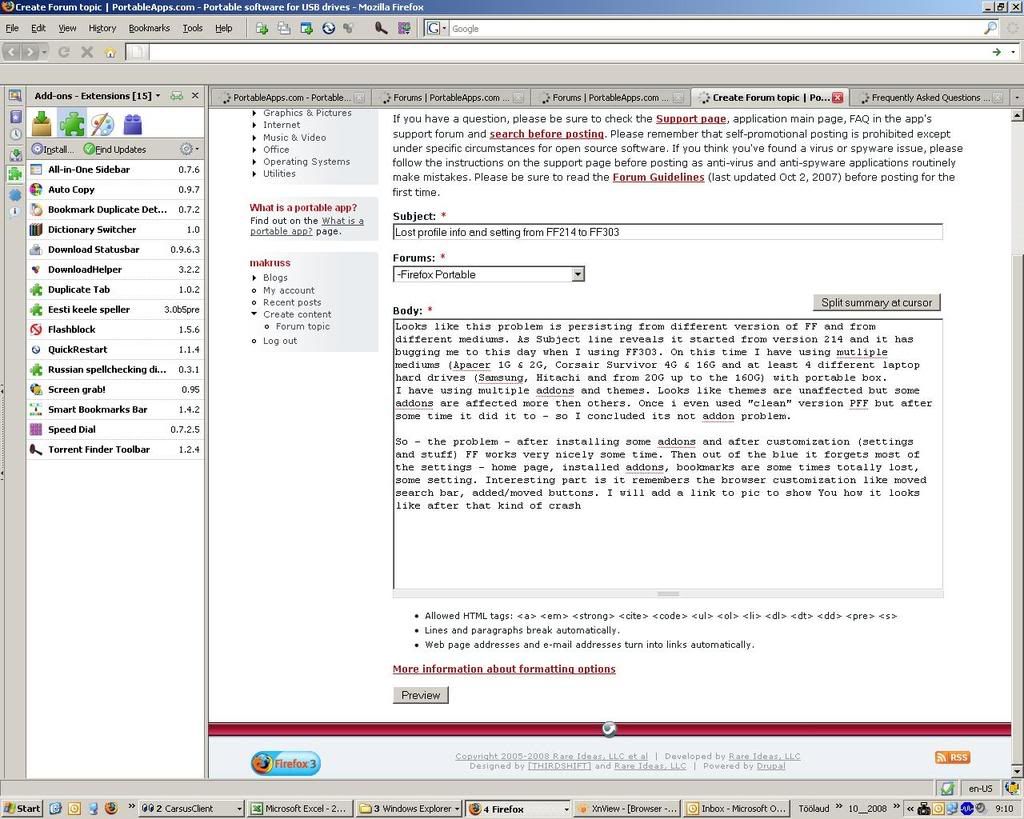This screenshot has height=819, width=1024.
Task: Open the Home page button
Action: (x=110, y=52)
